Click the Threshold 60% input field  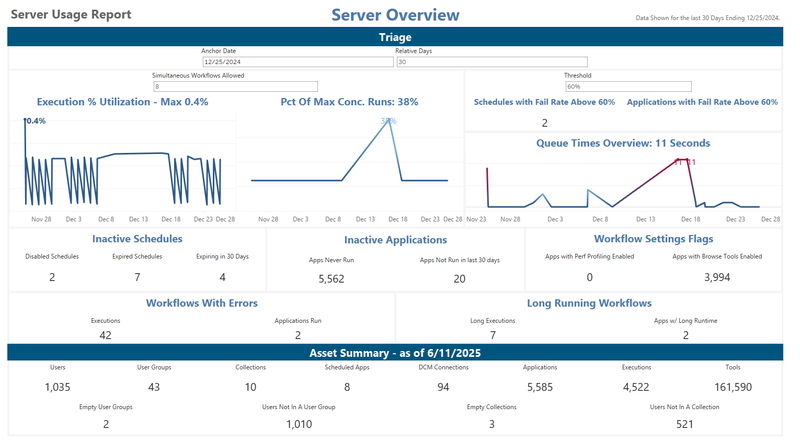(628, 86)
